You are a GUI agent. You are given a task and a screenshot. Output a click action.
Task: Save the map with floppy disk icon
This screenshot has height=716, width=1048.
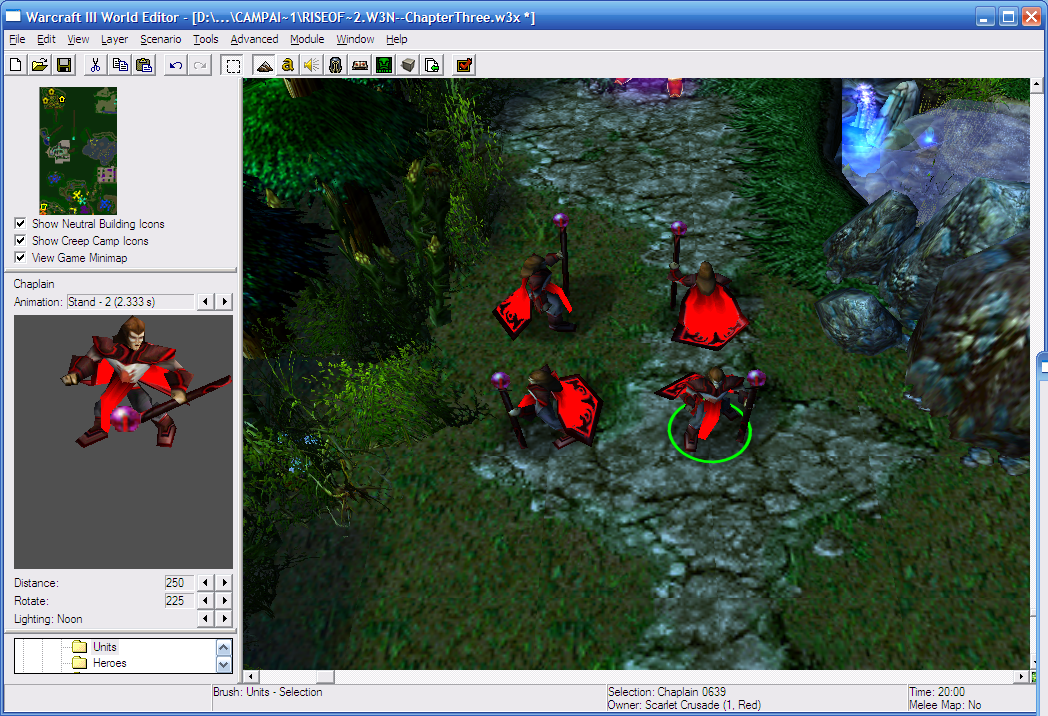64,65
